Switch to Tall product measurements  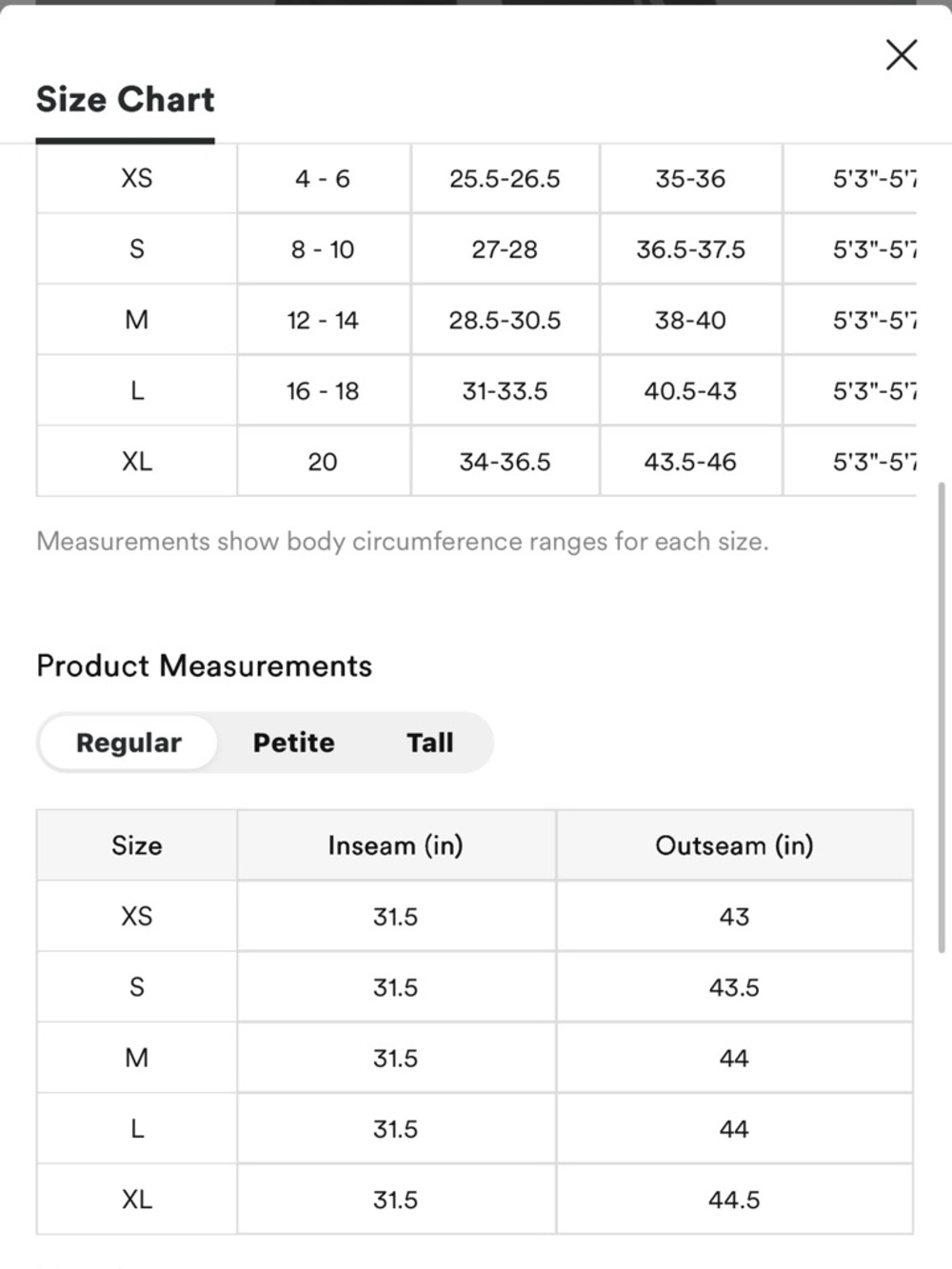click(x=429, y=743)
